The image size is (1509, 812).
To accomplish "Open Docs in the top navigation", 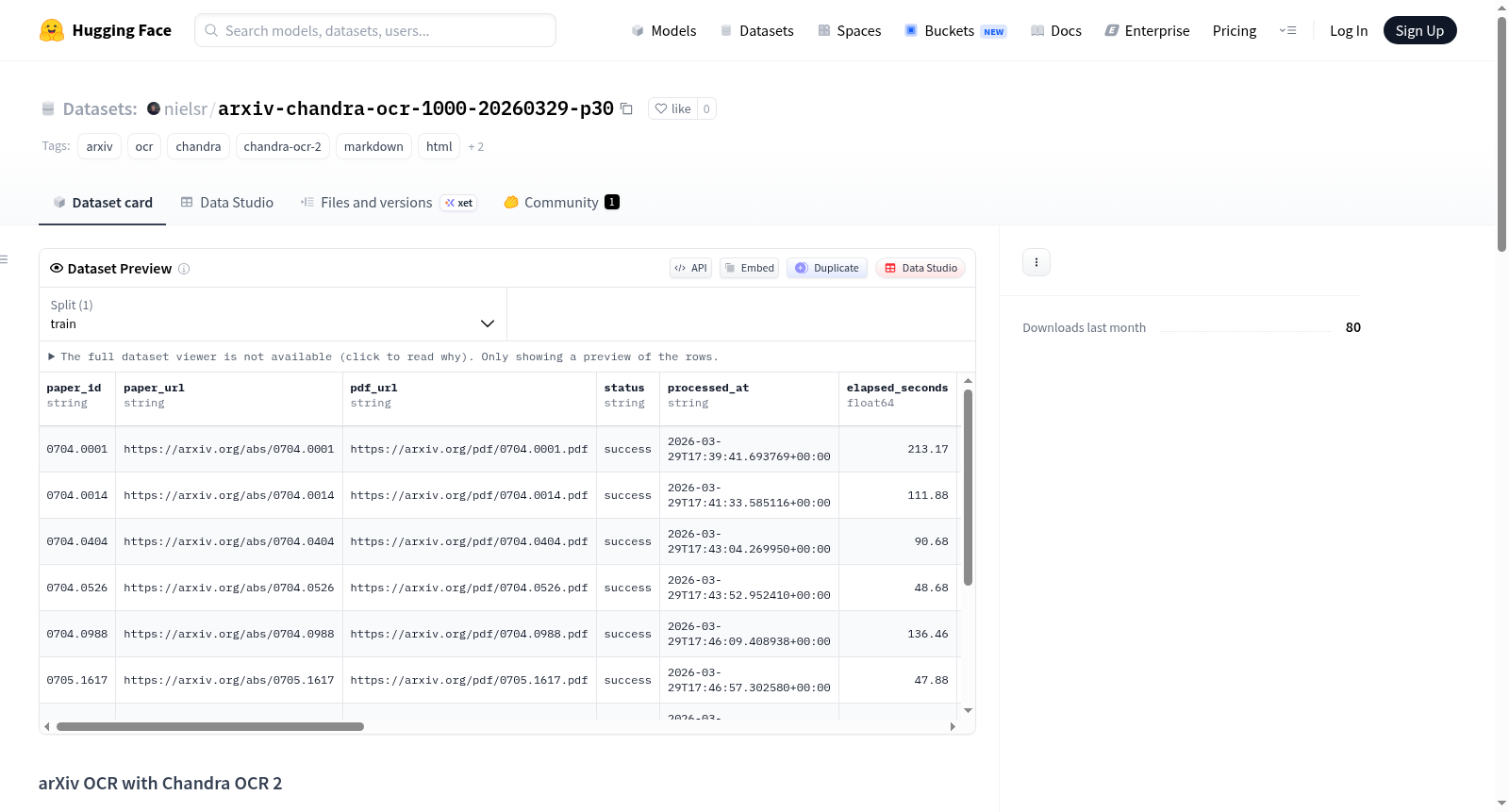I will coord(1056,31).
